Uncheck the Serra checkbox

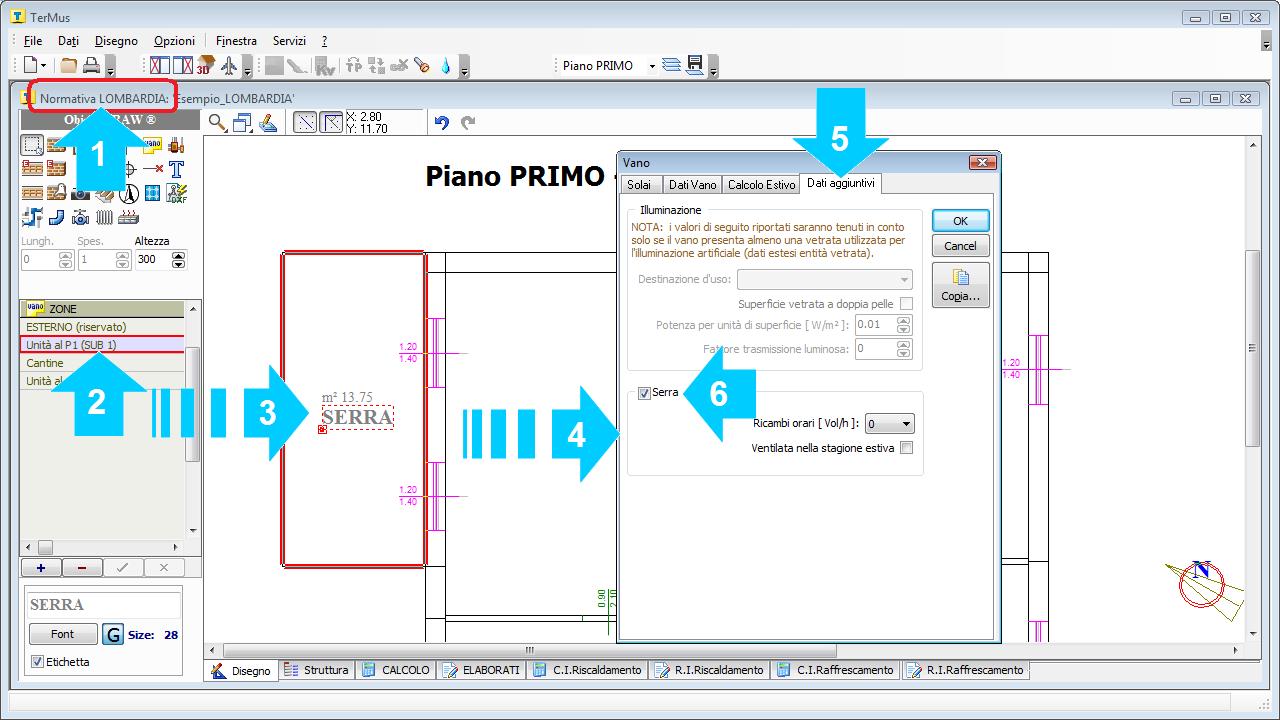pyautogui.click(x=644, y=393)
